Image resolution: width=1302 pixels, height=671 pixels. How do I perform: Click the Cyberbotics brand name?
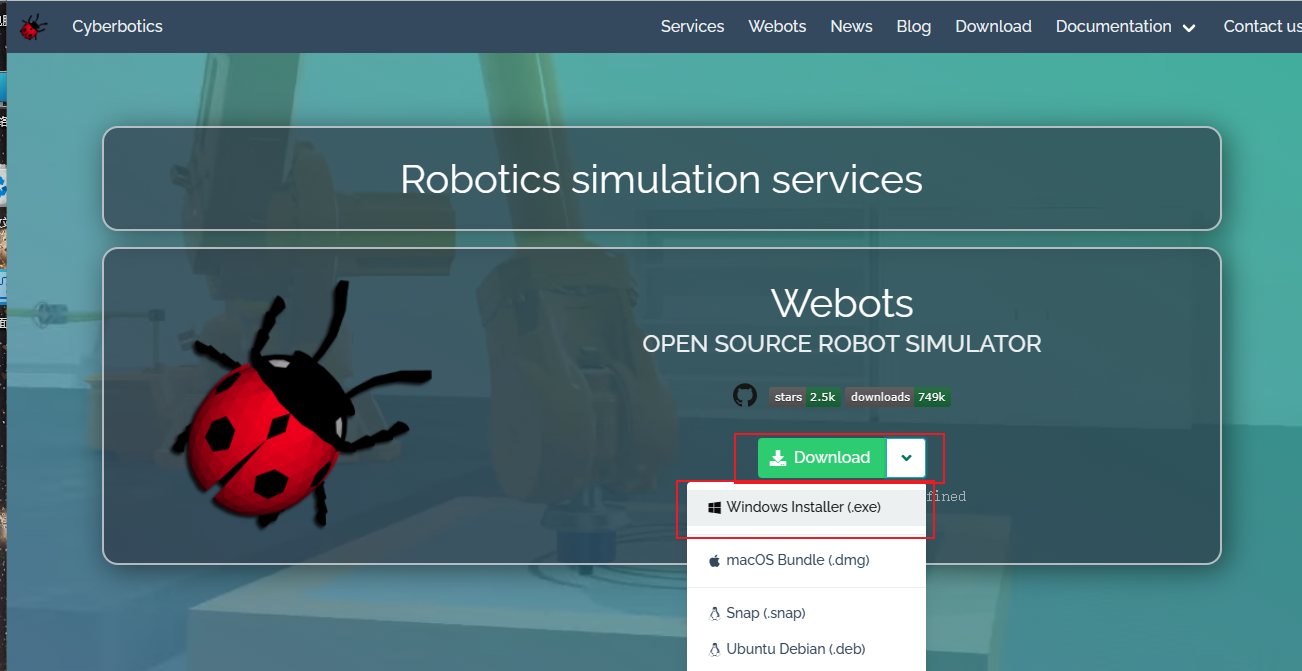117,27
